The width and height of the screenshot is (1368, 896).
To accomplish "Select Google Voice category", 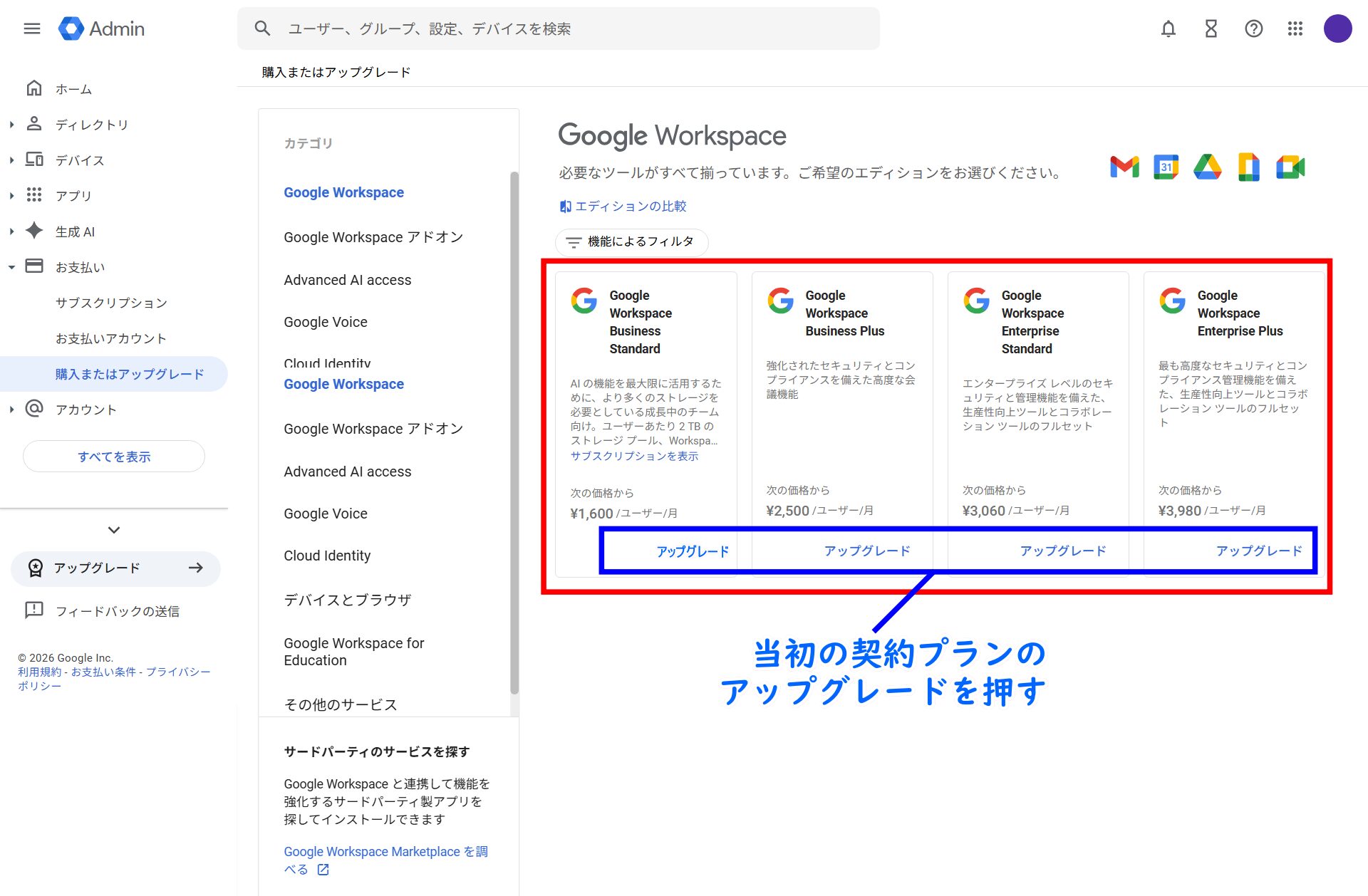I will pos(326,322).
